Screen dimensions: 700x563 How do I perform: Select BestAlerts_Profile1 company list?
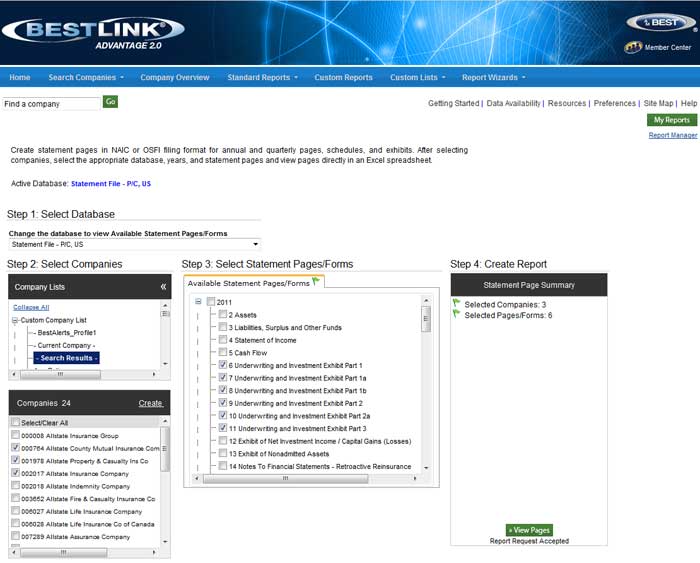click(67, 333)
